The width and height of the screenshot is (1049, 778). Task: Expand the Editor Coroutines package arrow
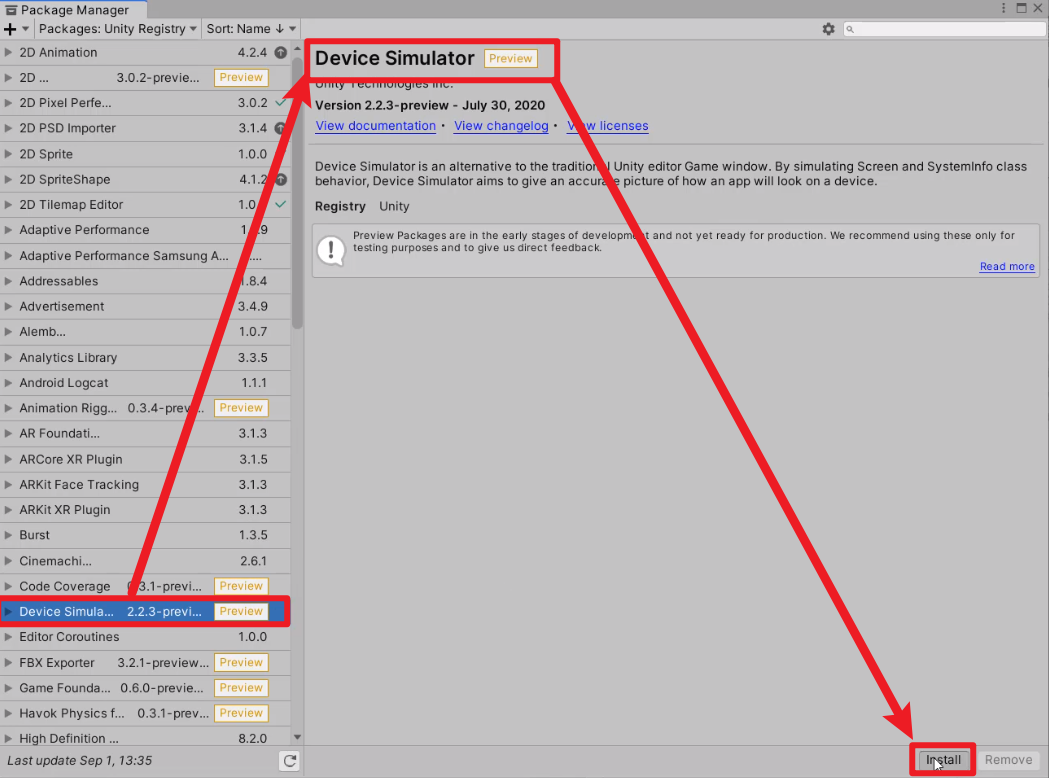[9, 637]
